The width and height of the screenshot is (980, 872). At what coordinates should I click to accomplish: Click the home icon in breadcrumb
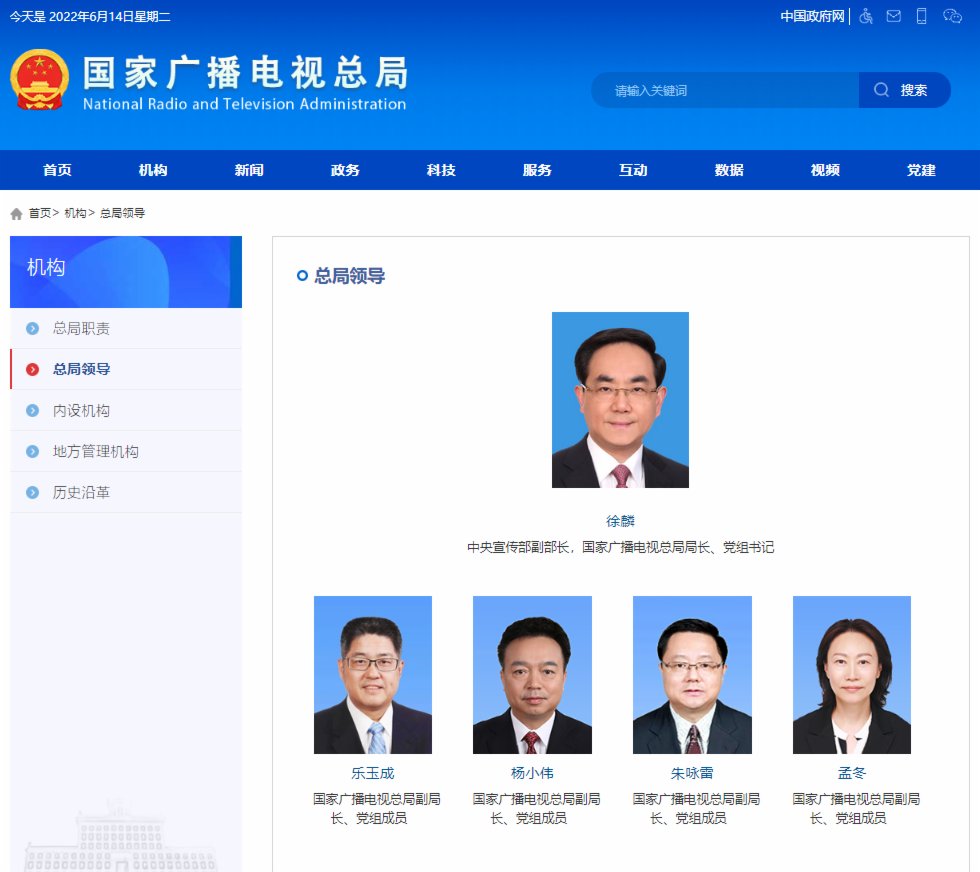click(x=16, y=214)
